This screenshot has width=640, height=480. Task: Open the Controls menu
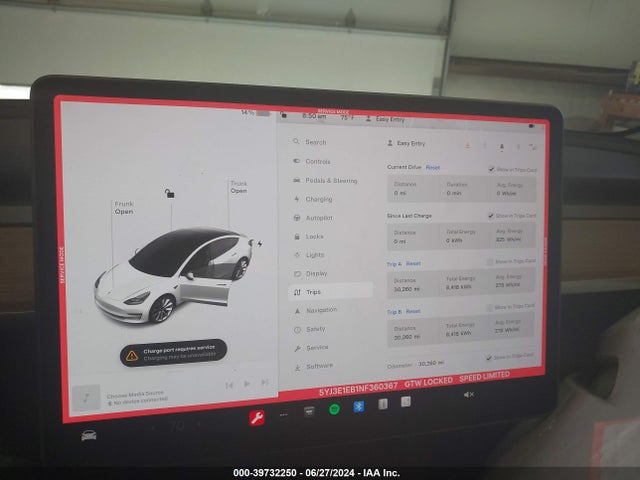[x=318, y=162]
